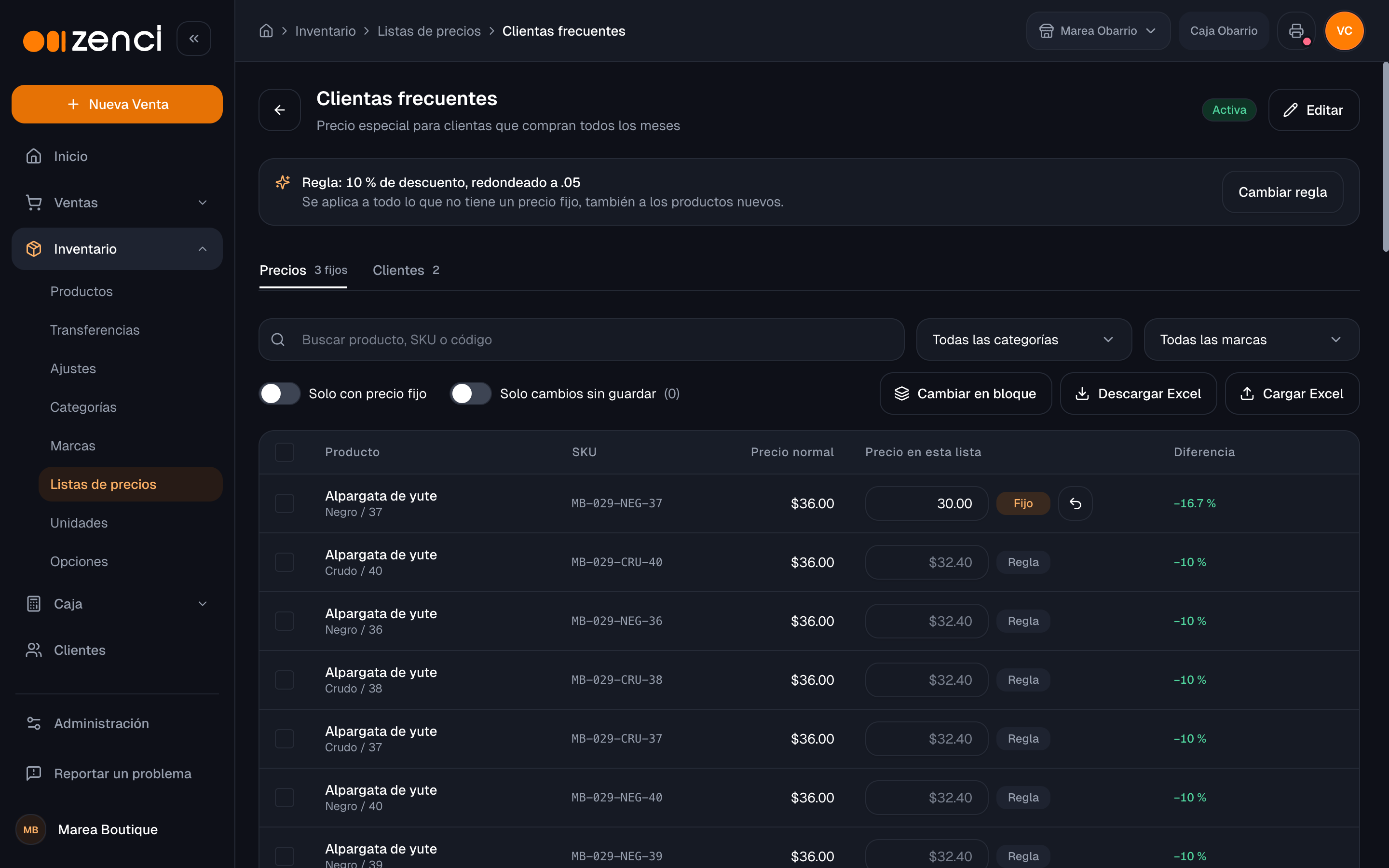Click the sparkle icon in the rule banner
This screenshot has width=1389, height=868.
[283, 183]
